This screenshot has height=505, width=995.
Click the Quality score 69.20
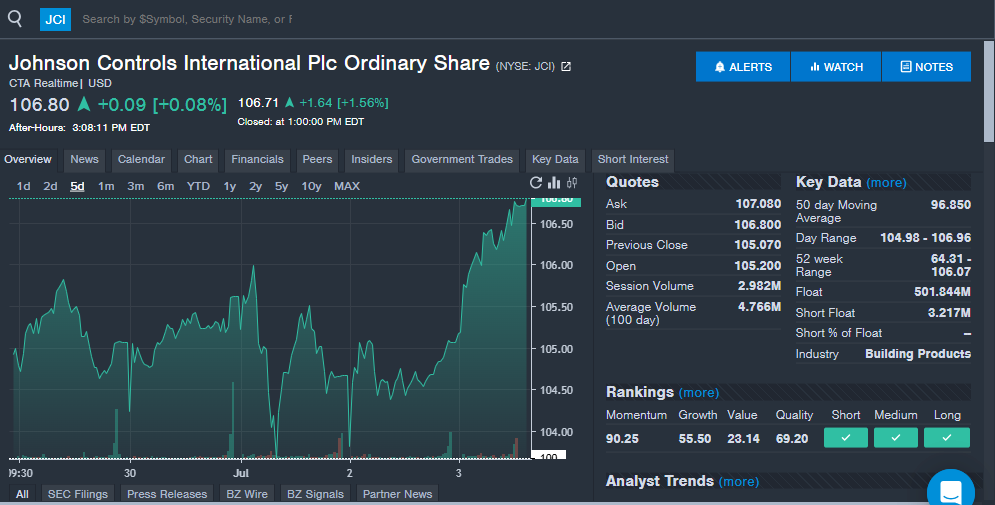(792, 439)
